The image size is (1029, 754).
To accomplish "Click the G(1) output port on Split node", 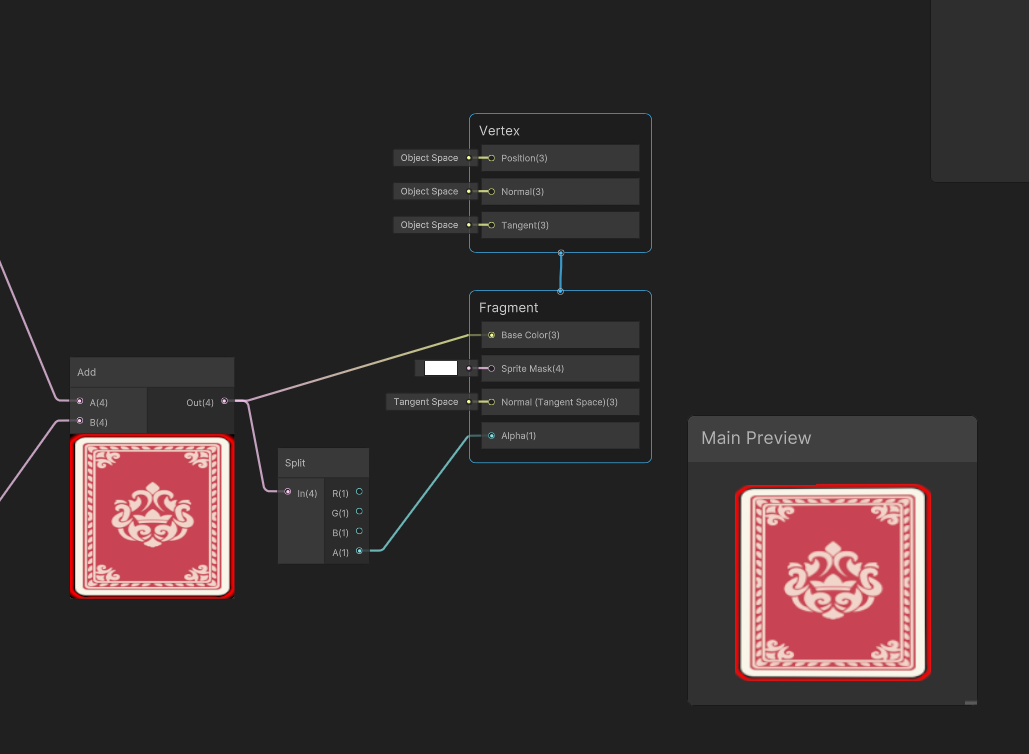I will coord(359,512).
